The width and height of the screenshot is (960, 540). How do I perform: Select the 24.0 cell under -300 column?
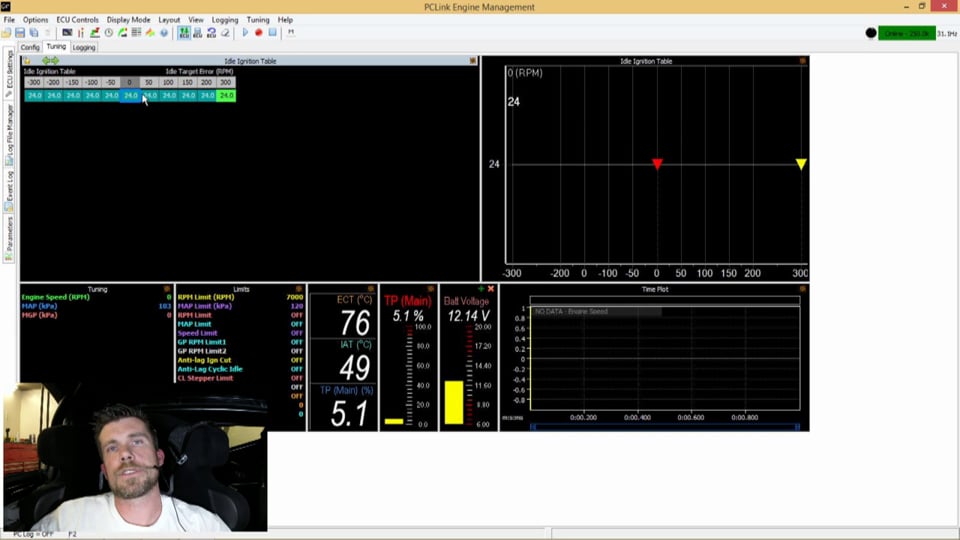(x=34, y=96)
